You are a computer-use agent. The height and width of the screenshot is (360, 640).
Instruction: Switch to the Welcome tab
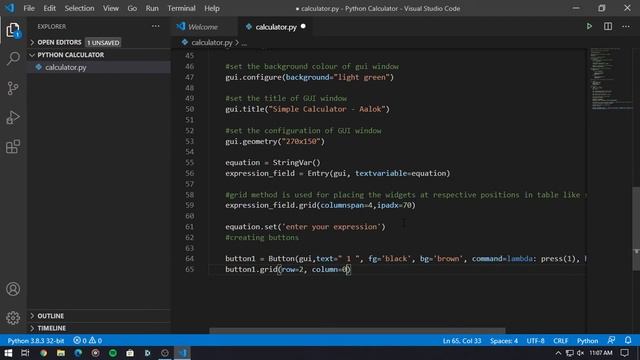pos(203,27)
